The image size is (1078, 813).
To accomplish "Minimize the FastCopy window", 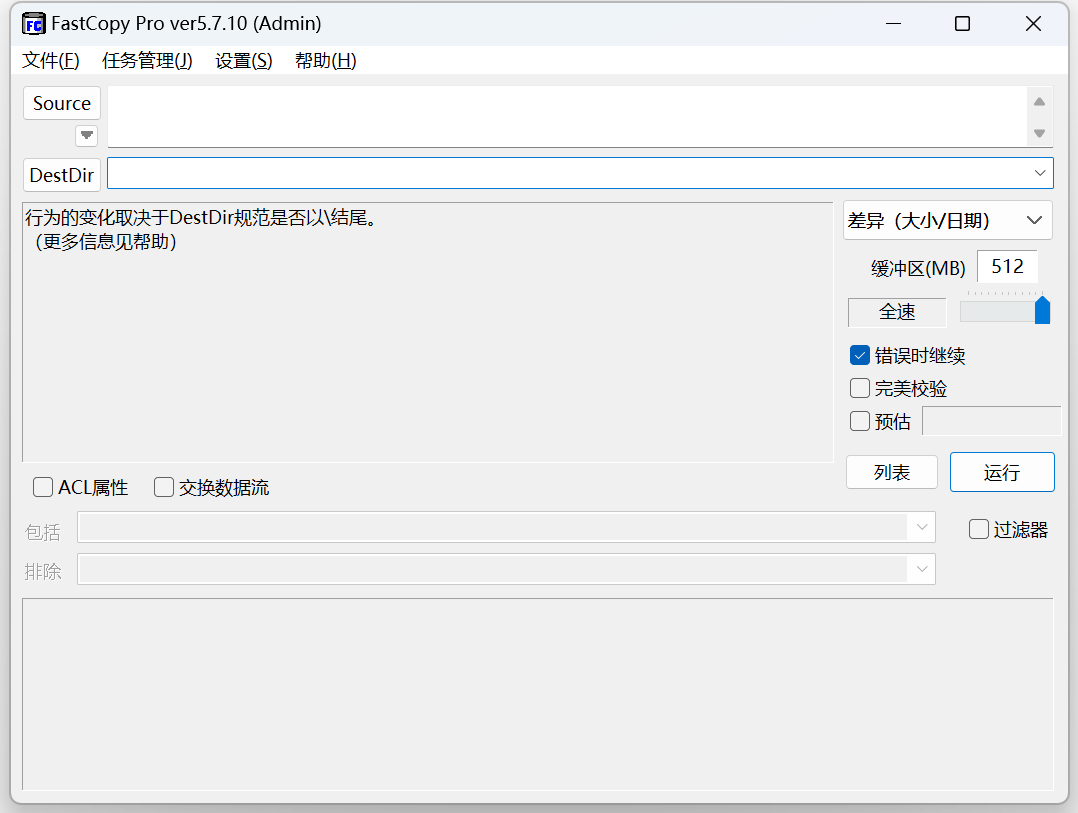I will (x=893, y=24).
